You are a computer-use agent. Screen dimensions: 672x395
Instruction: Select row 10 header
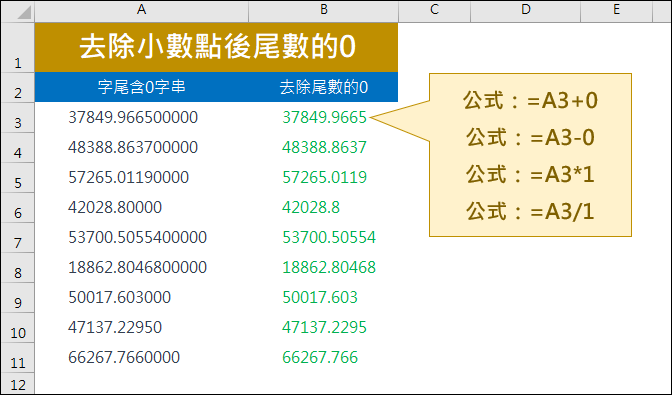[x=18, y=328]
